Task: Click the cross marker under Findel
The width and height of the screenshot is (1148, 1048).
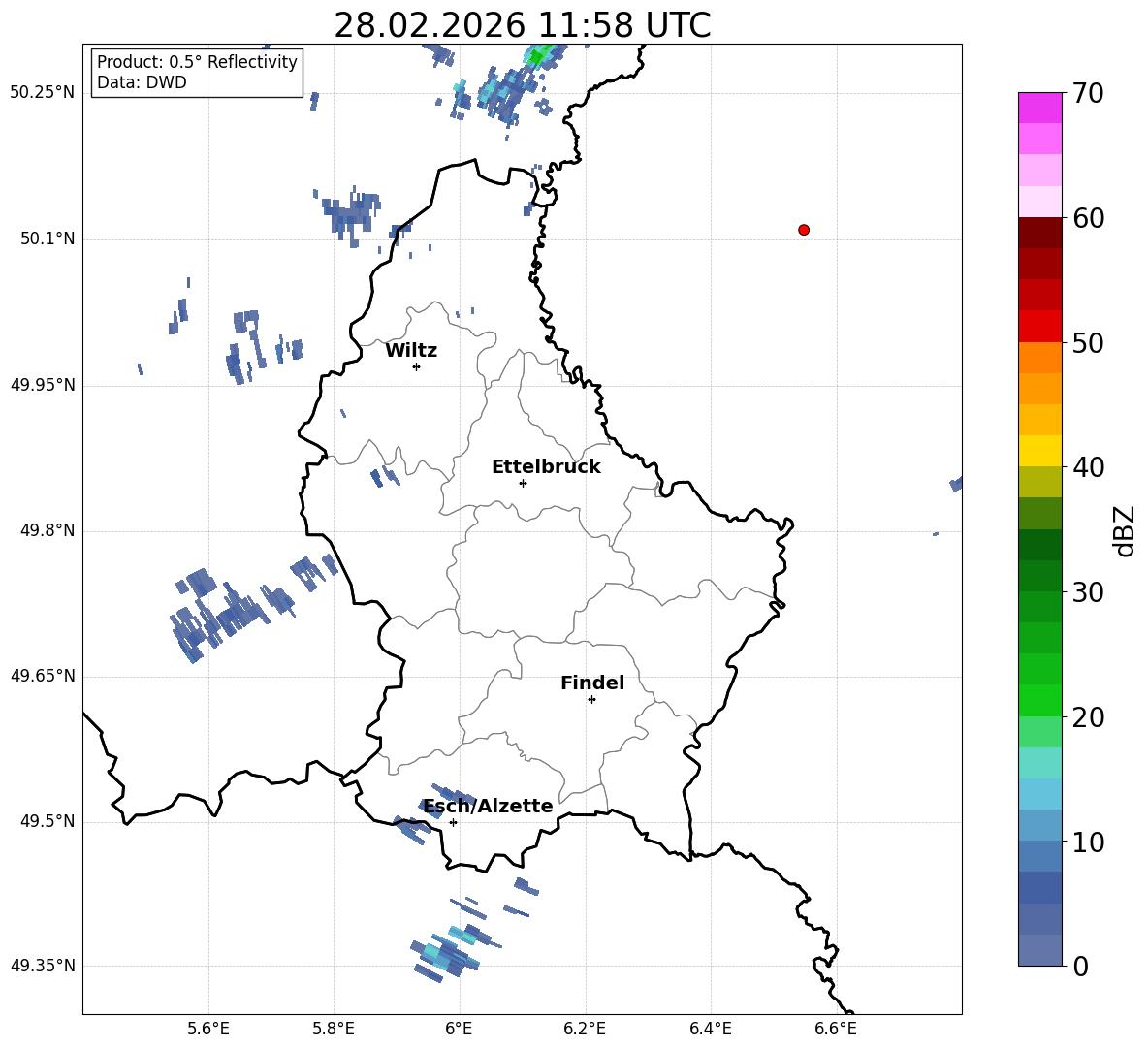Action: pyautogui.click(x=591, y=700)
